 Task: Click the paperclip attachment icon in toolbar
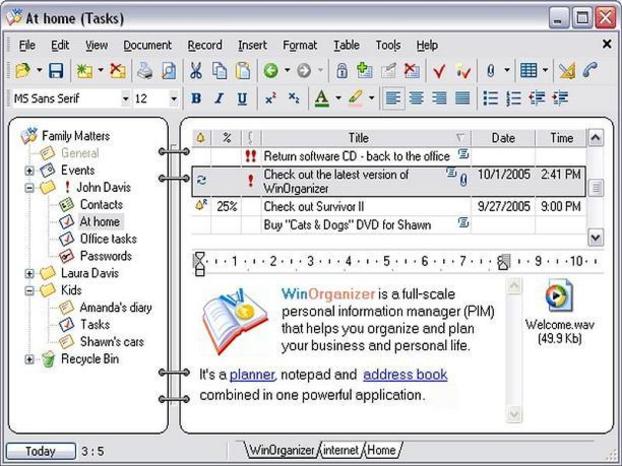pyautogui.click(x=491, y=71)
